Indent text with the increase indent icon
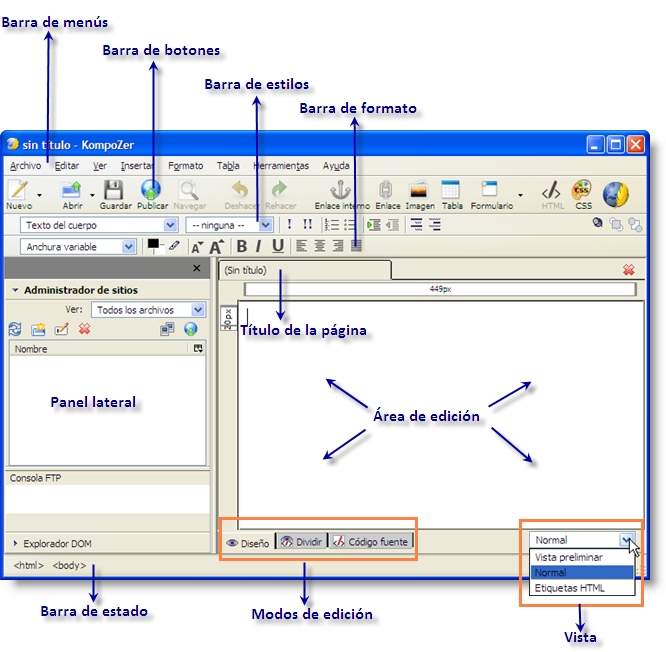666x652 pixels. click(x=374, y=224)
